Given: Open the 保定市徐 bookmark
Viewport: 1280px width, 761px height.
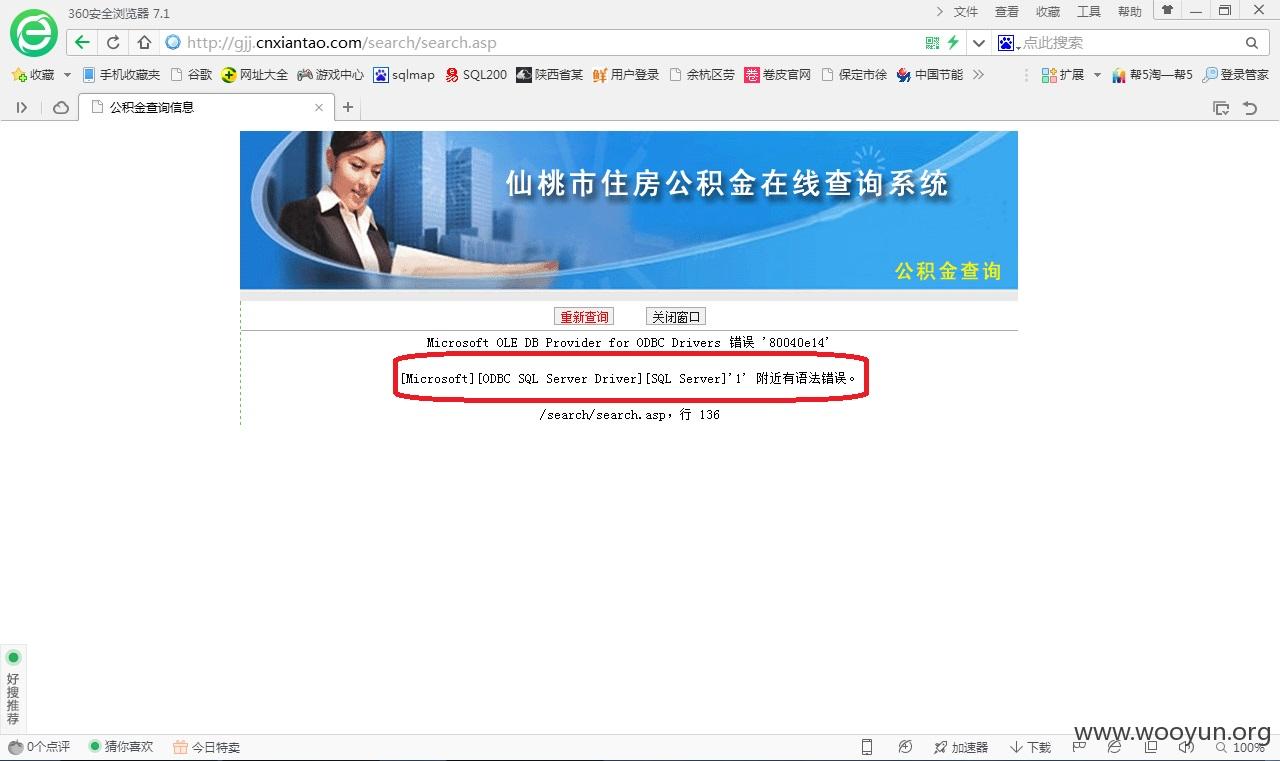Looking at the screenshot, I should click(x=854, y=75).
